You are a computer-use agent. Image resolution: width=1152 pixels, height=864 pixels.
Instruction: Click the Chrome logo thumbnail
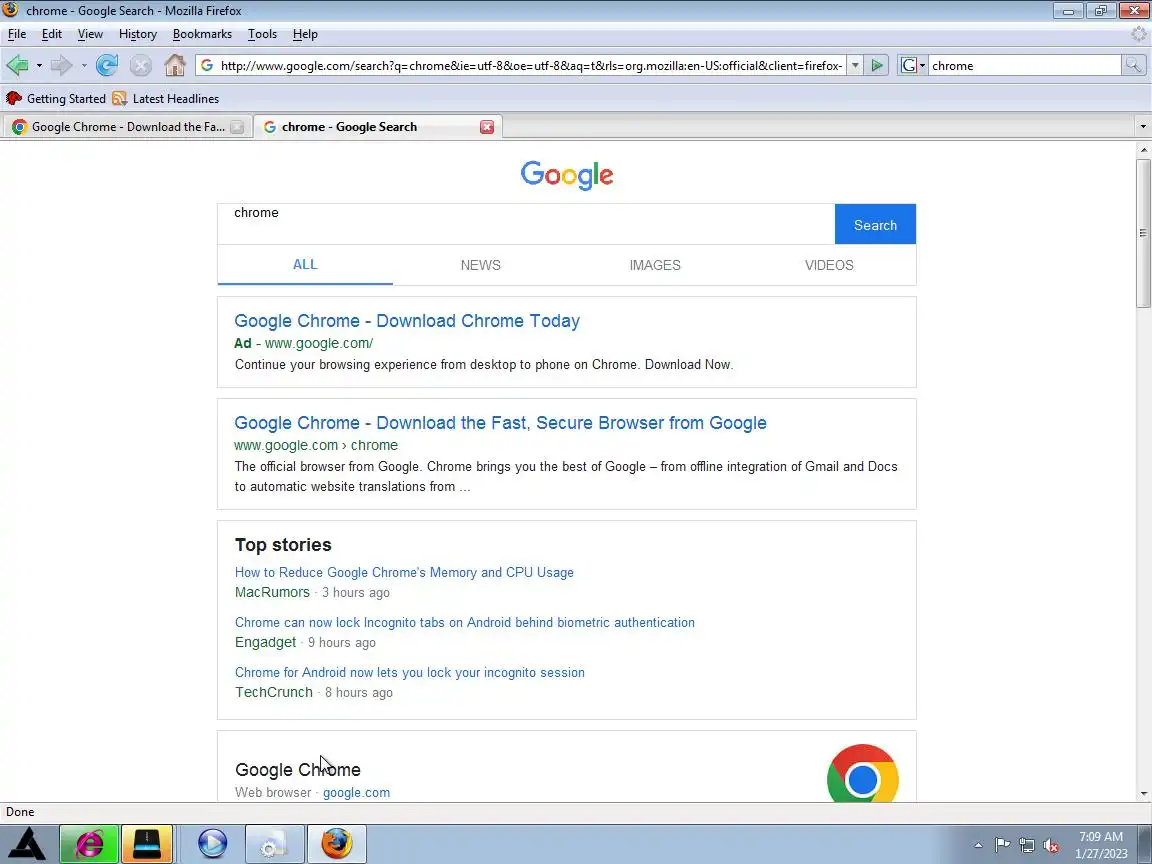tap(863, 773)
